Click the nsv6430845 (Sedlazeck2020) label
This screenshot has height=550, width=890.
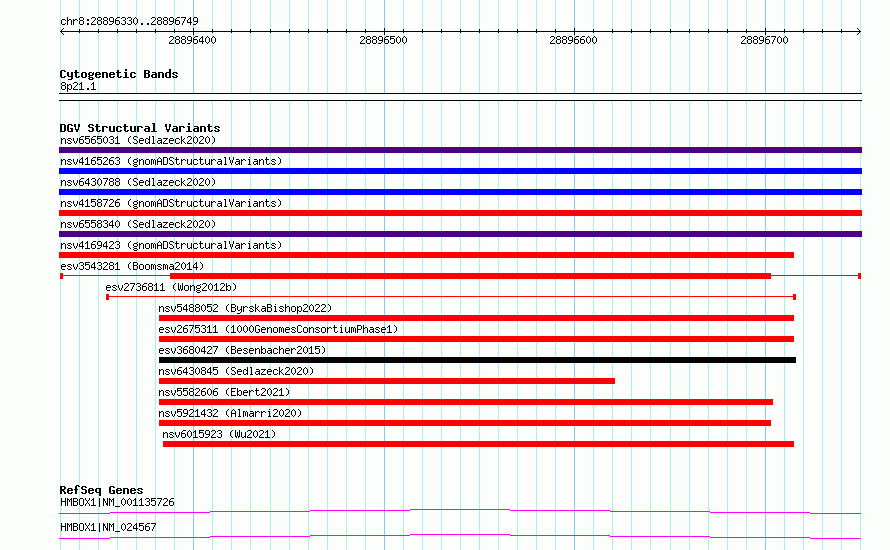[236, 371]
